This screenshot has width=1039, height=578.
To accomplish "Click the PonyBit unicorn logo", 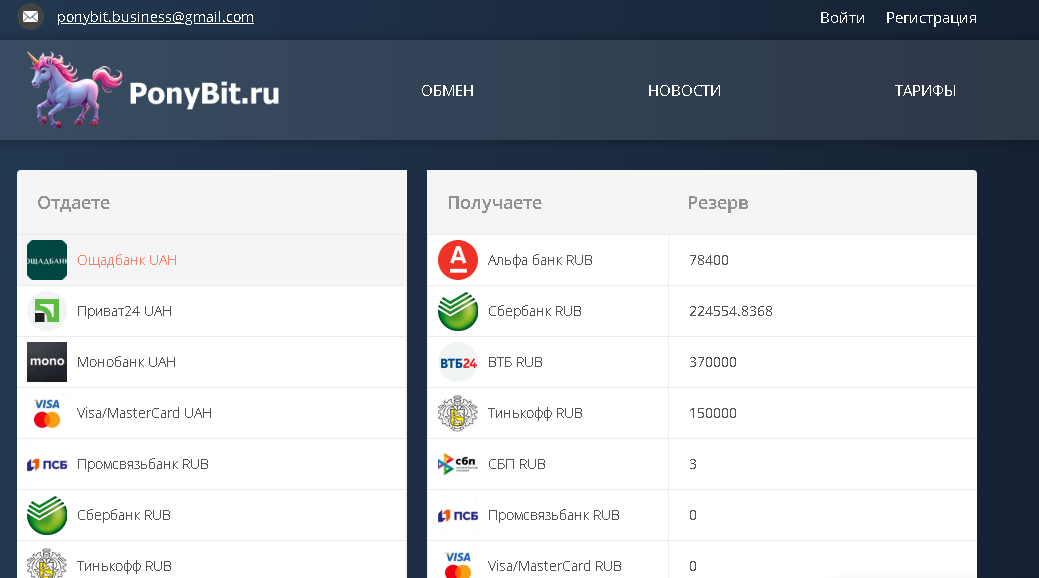I will tap(75, 89).
